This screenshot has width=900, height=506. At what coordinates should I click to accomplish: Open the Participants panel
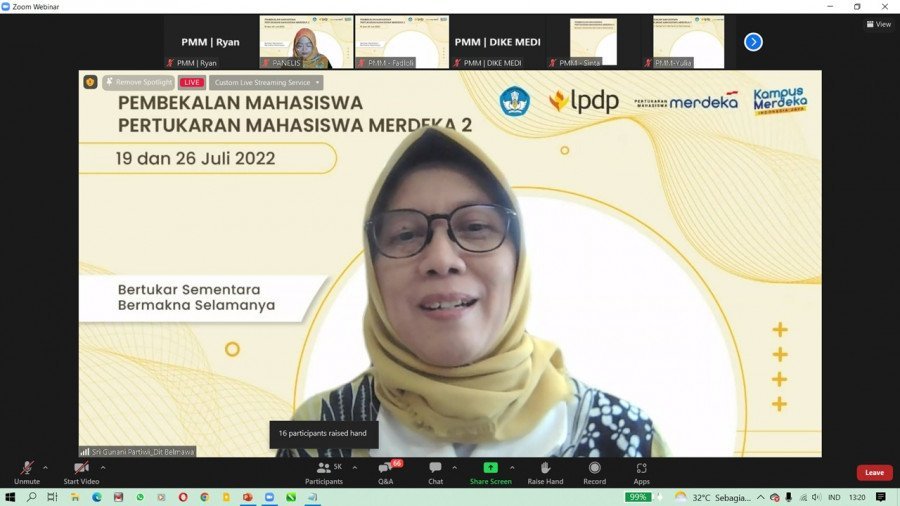[x=324, y=470]
